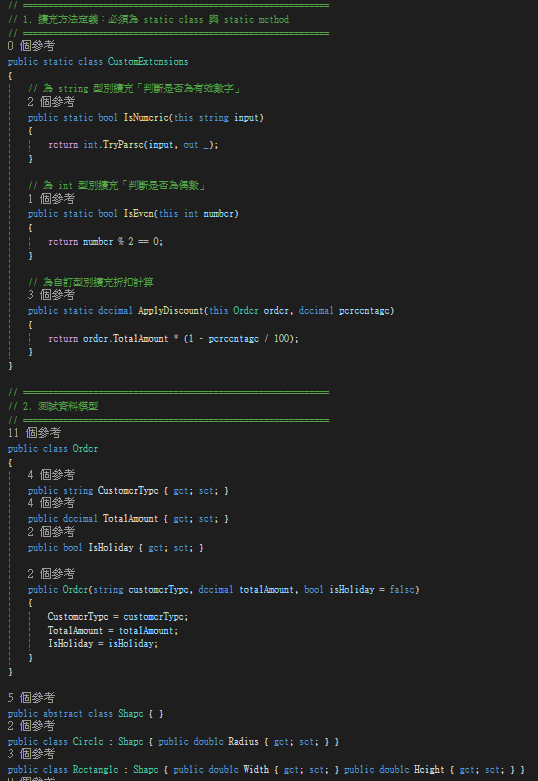Image resolution: width=538 pixels, height=781 pixels.
Task: Click the percentage parameter in ApplyDiscount's signature
Action: pyautogui.click(x=365, y=311)
